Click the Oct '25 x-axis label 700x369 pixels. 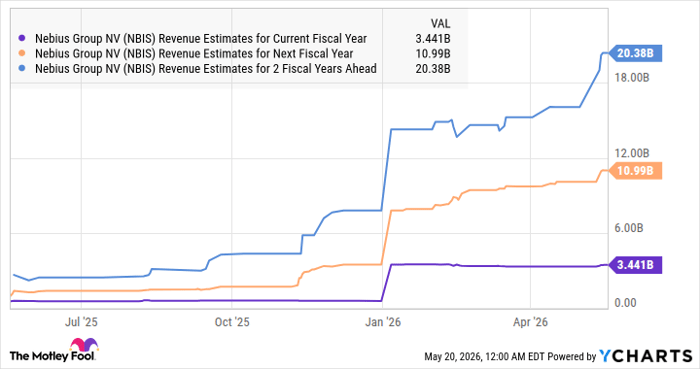tap(232, 322)
